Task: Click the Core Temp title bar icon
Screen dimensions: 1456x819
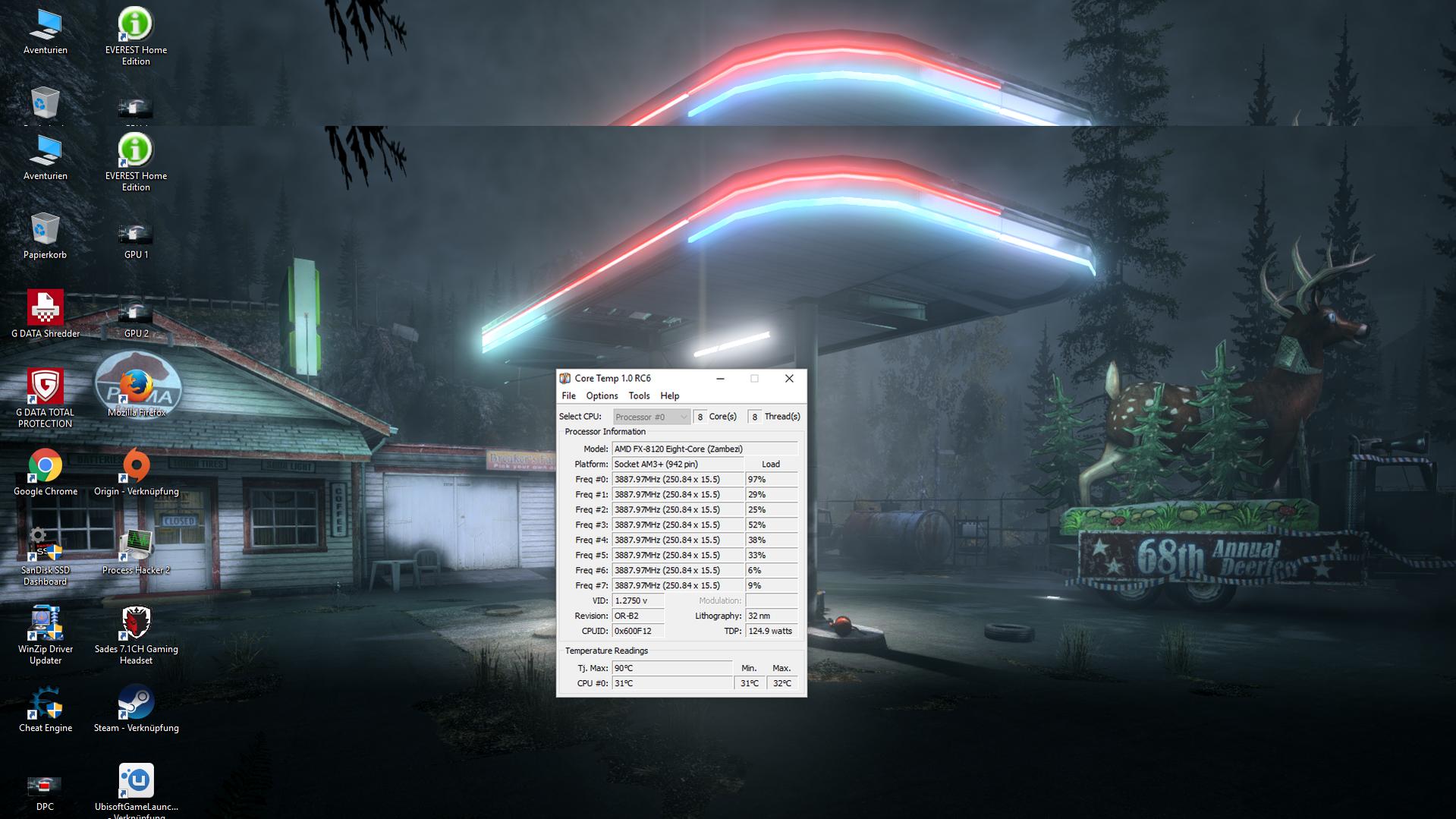Action: tap(564, 378)
